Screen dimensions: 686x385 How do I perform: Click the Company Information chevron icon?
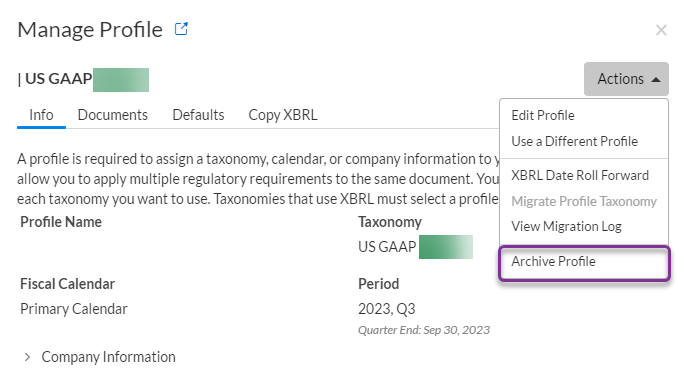[x=27, y=357]
